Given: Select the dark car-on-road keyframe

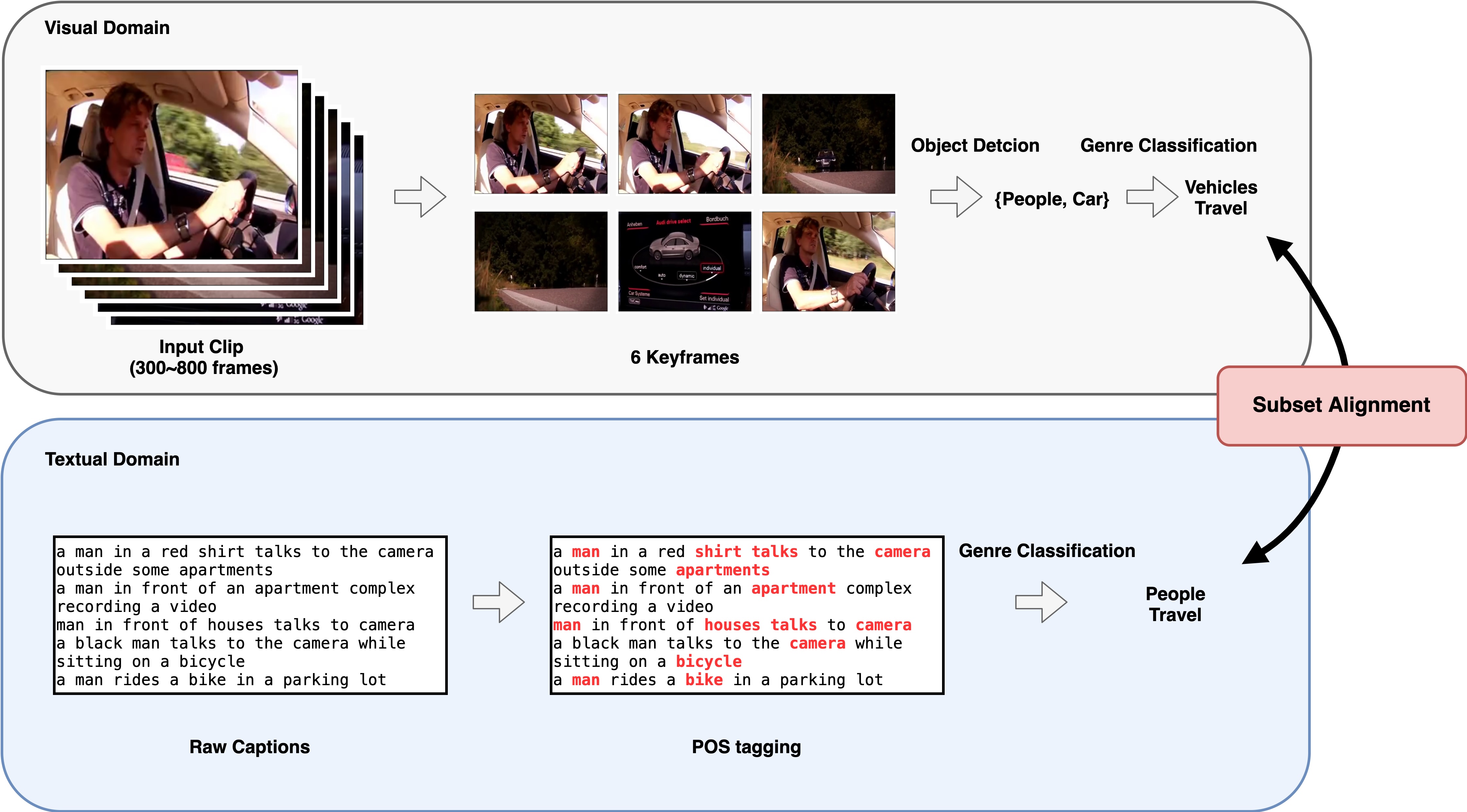Looking at the screenshot, I should (x=829, y=144).
